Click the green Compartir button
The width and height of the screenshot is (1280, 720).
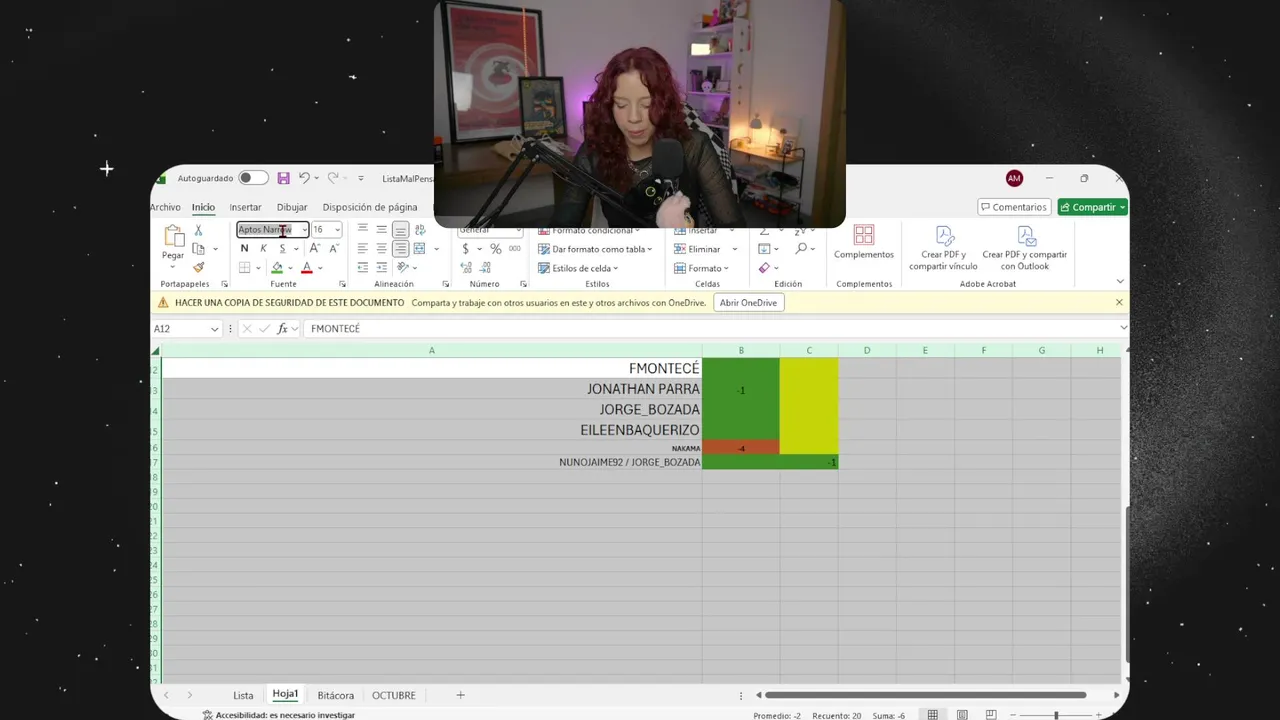[1092, 207]
